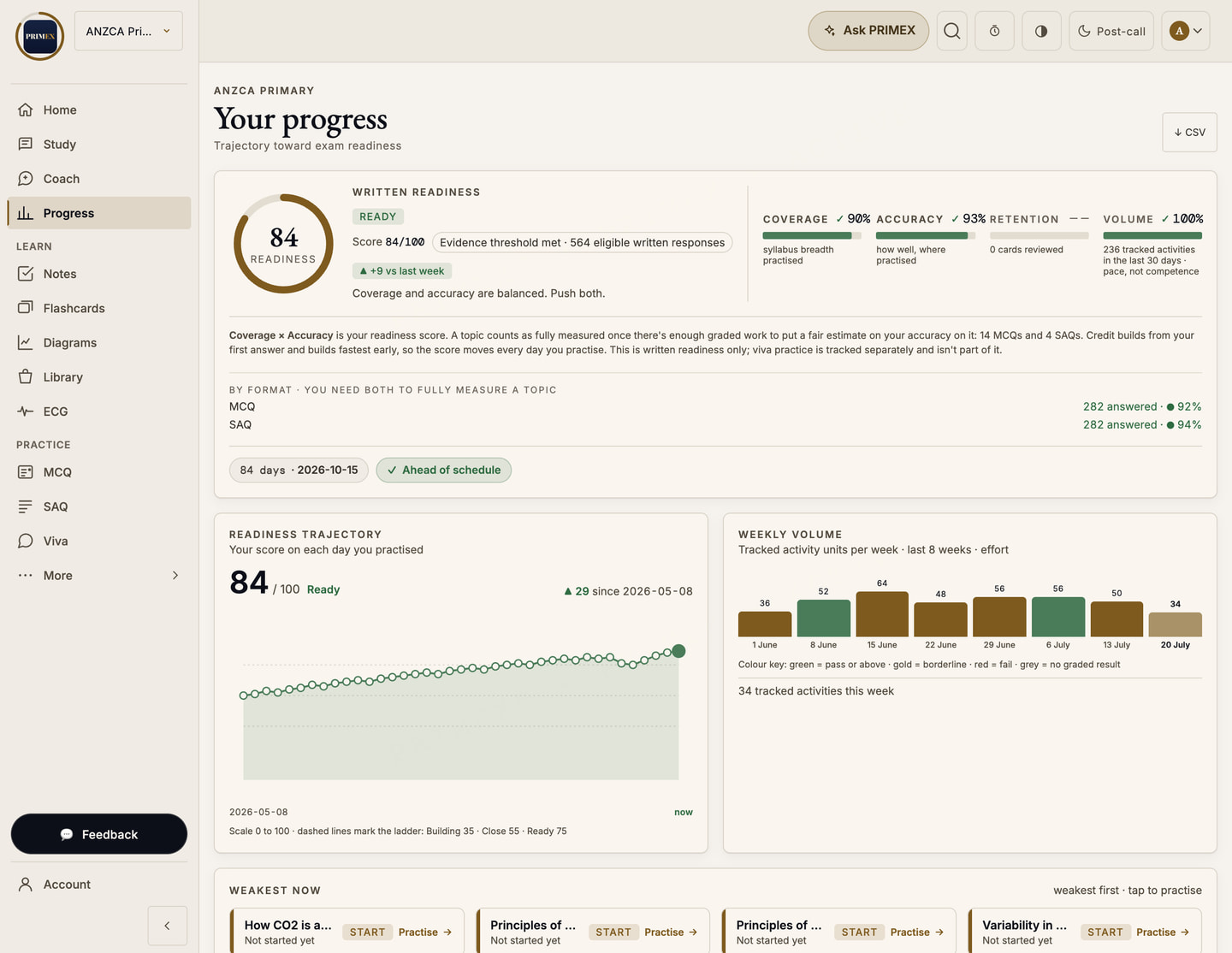Click the Coverage 90% progress bar
The image size is (1232, 953).
pyautogui.click(x=812, y=235)
